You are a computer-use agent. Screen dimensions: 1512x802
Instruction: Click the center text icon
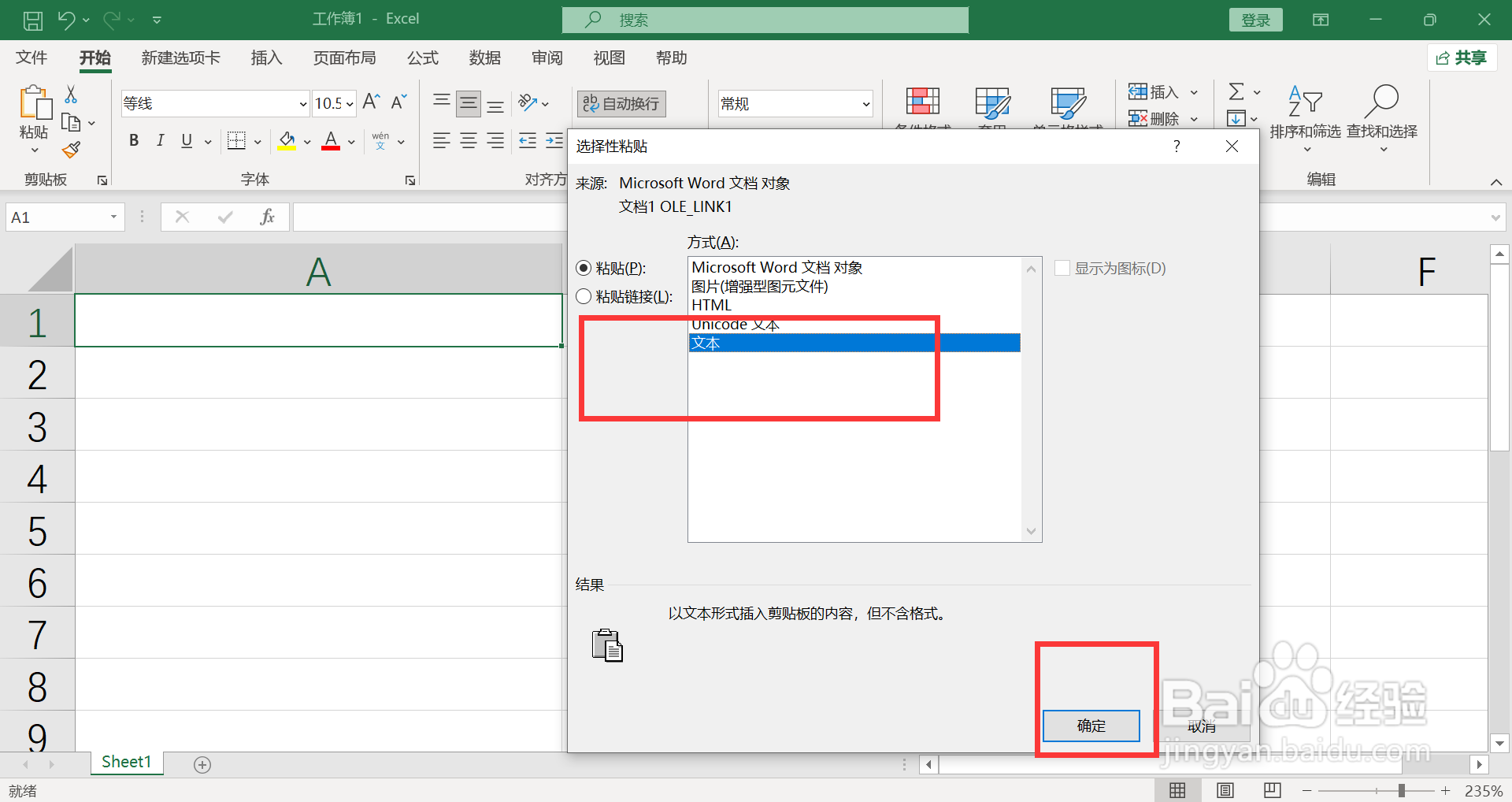(469, 140)
